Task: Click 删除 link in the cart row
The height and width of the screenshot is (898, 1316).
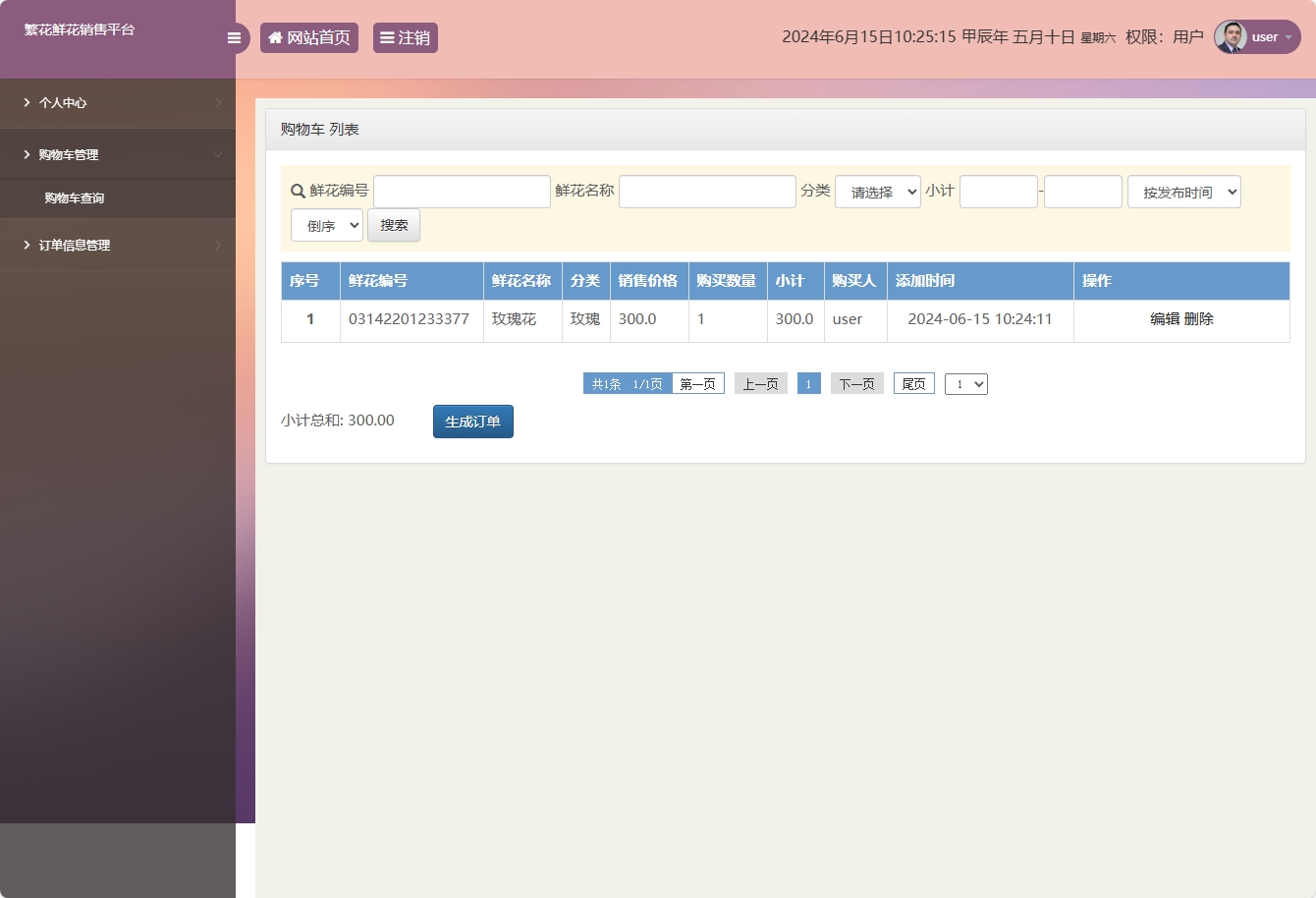Action: pos(1199,319)
